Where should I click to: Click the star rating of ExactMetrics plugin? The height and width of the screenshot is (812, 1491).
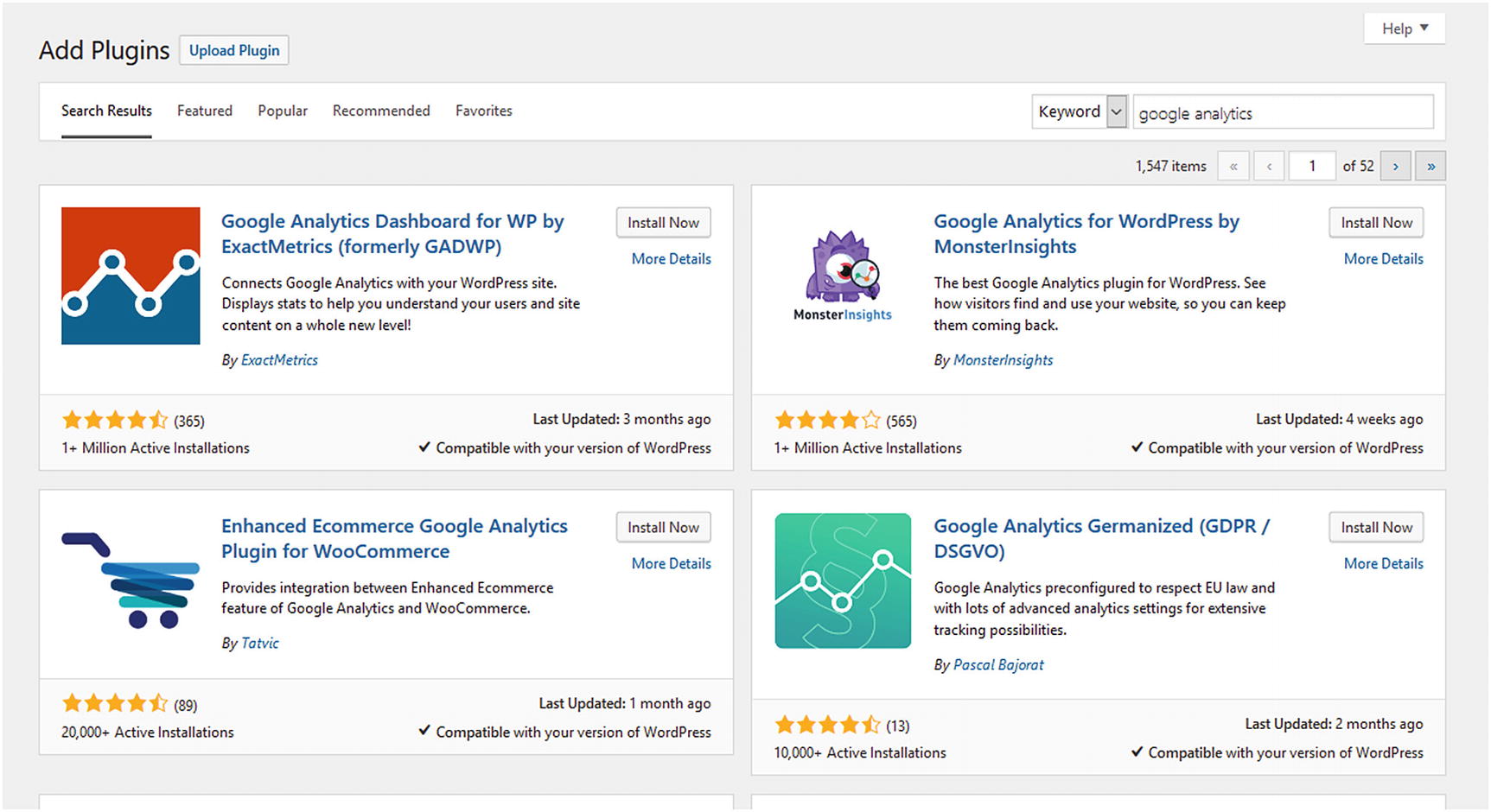[x=115, y=421]
